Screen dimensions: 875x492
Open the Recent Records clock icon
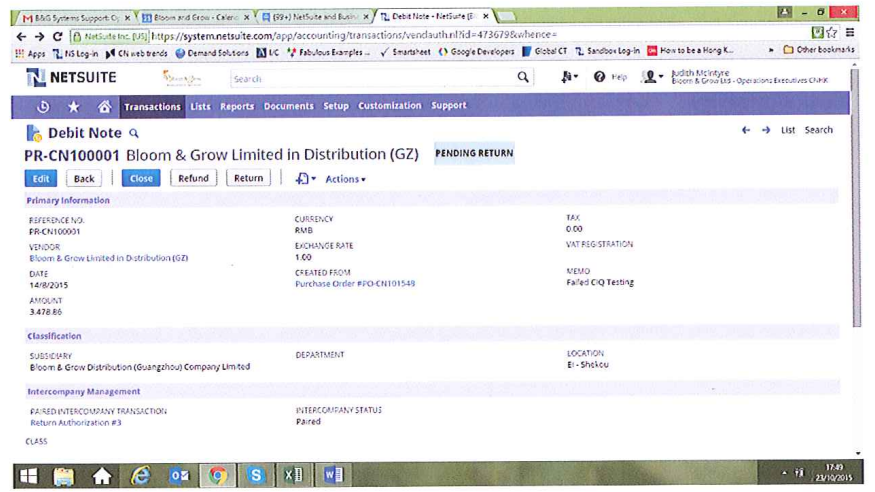coord(43,107)
